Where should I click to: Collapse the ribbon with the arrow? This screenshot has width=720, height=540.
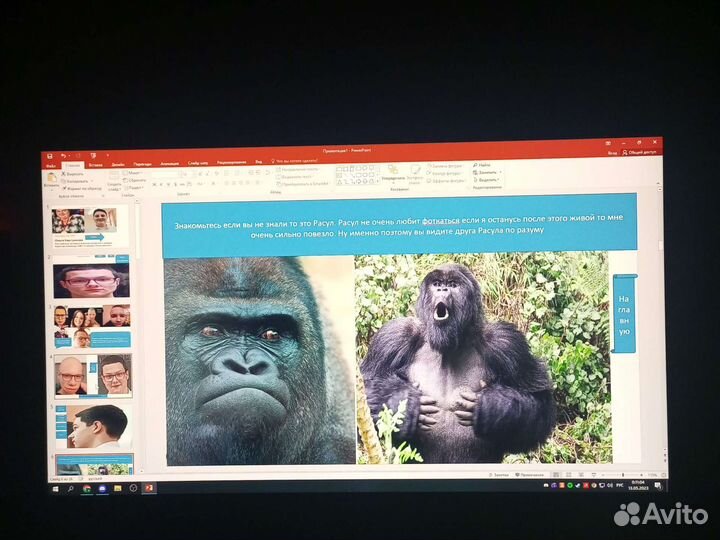(659, 183)
